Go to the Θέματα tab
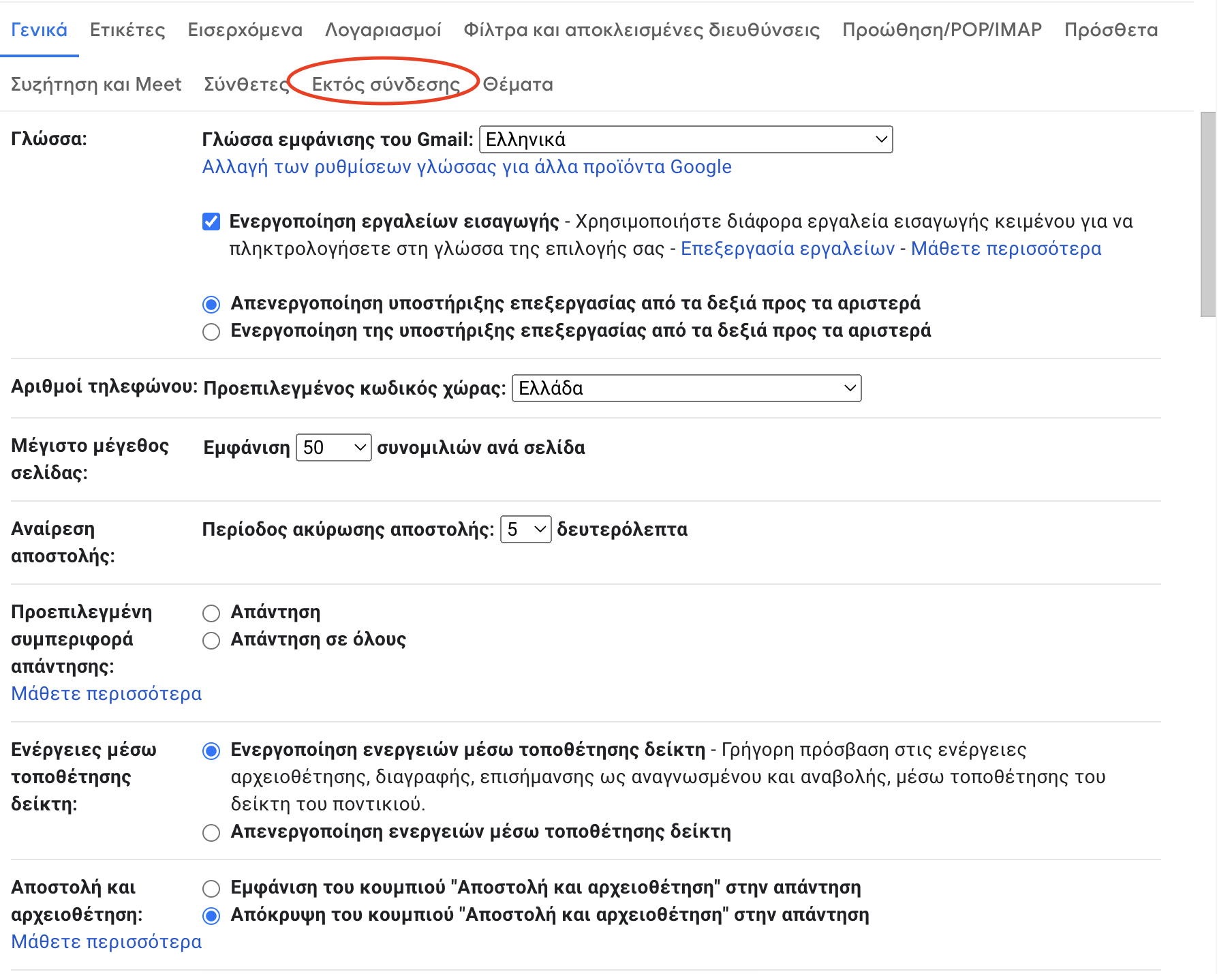This screenshot has height=974, width=1232. pyautogui.click(x=518, y=85)
